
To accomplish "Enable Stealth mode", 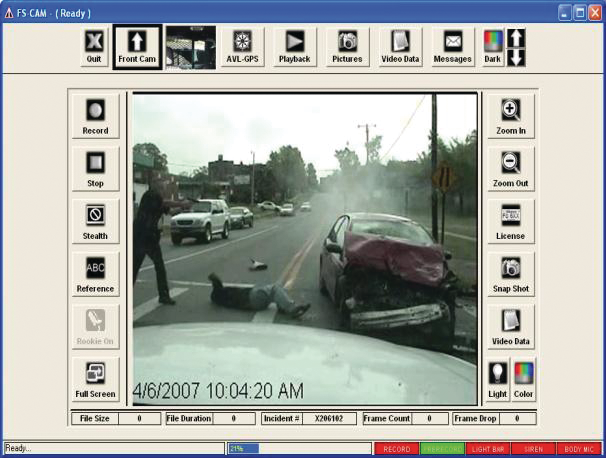I will click(x=95, y=221).
